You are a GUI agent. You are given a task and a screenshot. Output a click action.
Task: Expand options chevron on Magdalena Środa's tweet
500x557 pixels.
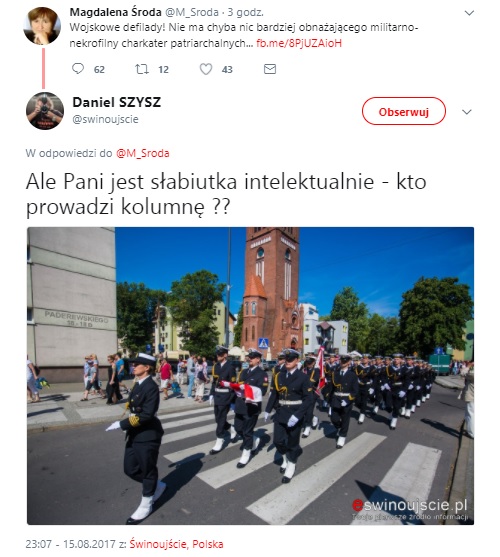469,13
